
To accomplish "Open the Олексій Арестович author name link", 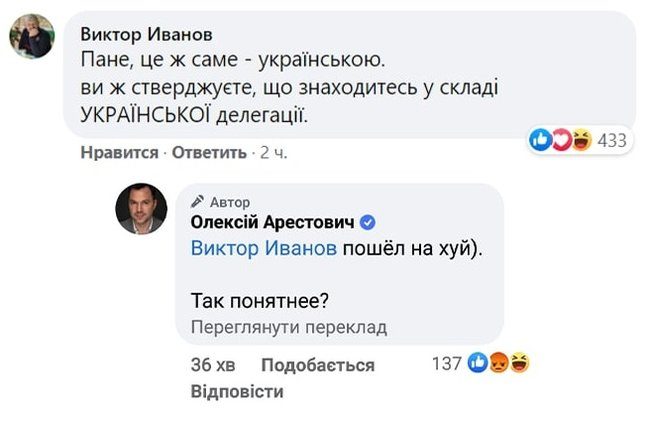I will coord(272,222).
